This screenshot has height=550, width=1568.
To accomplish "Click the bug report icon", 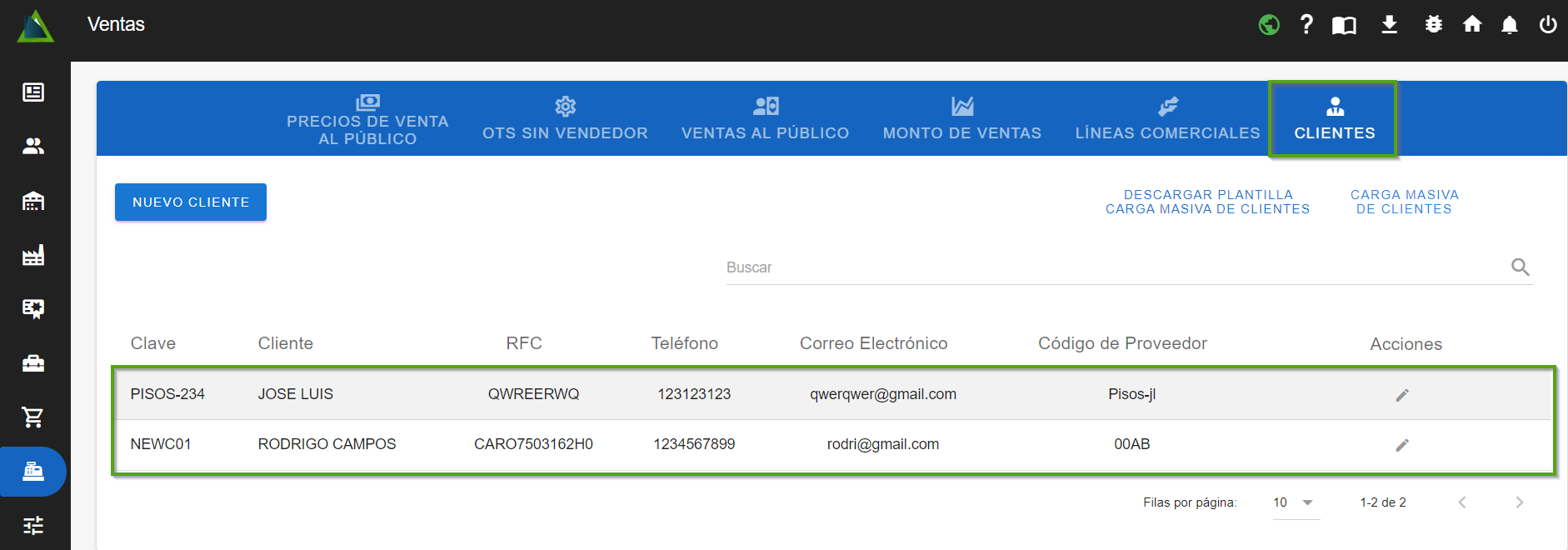I will (x=1433, y=25).
